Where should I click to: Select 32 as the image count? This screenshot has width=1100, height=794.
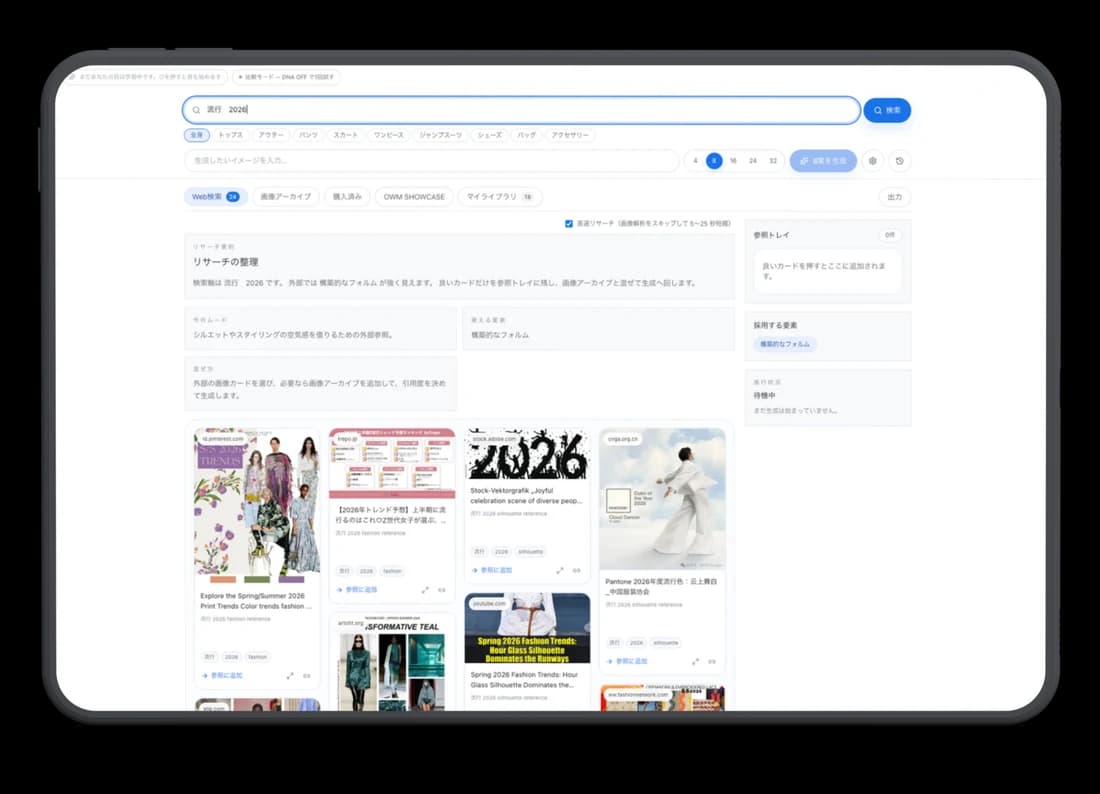[x=773, y=161]
